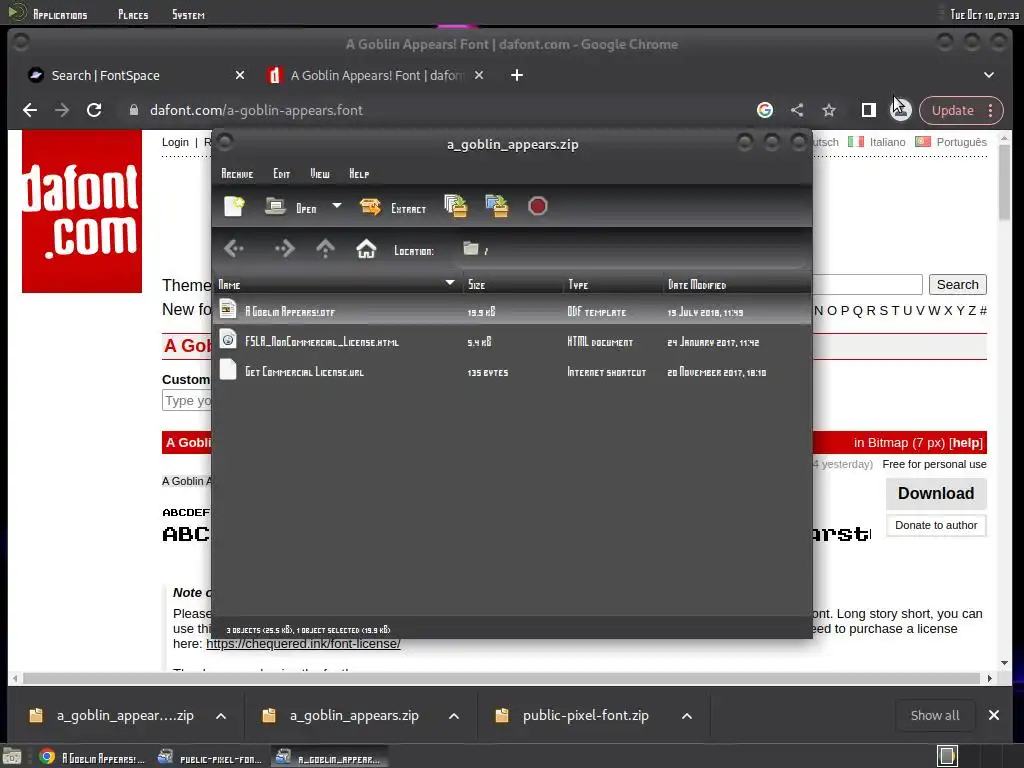Open the Help menu in archive manager

point(359,174)
